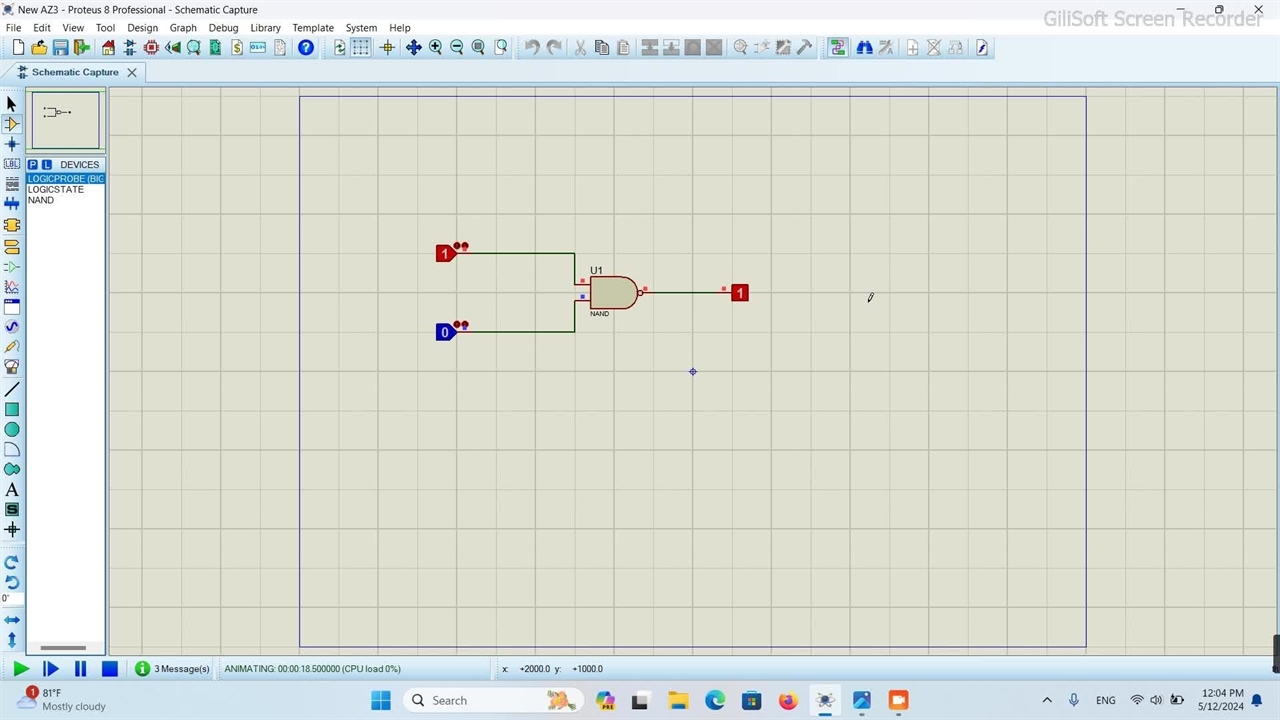The width and height of the screenshot is (1280, 720).
Task: Toggle the bottom logic state input
Action: pyautogui.click(x=445, y=332)
